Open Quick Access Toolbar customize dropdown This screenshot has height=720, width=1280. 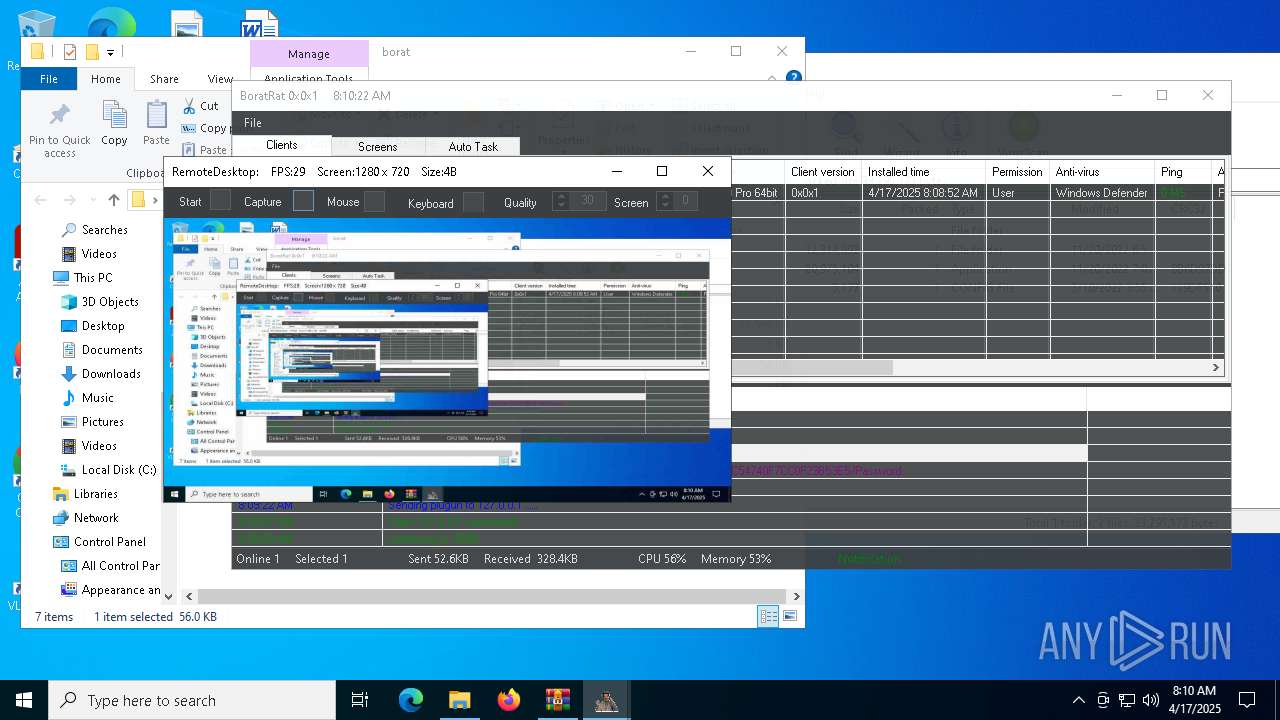coord(110,52)
